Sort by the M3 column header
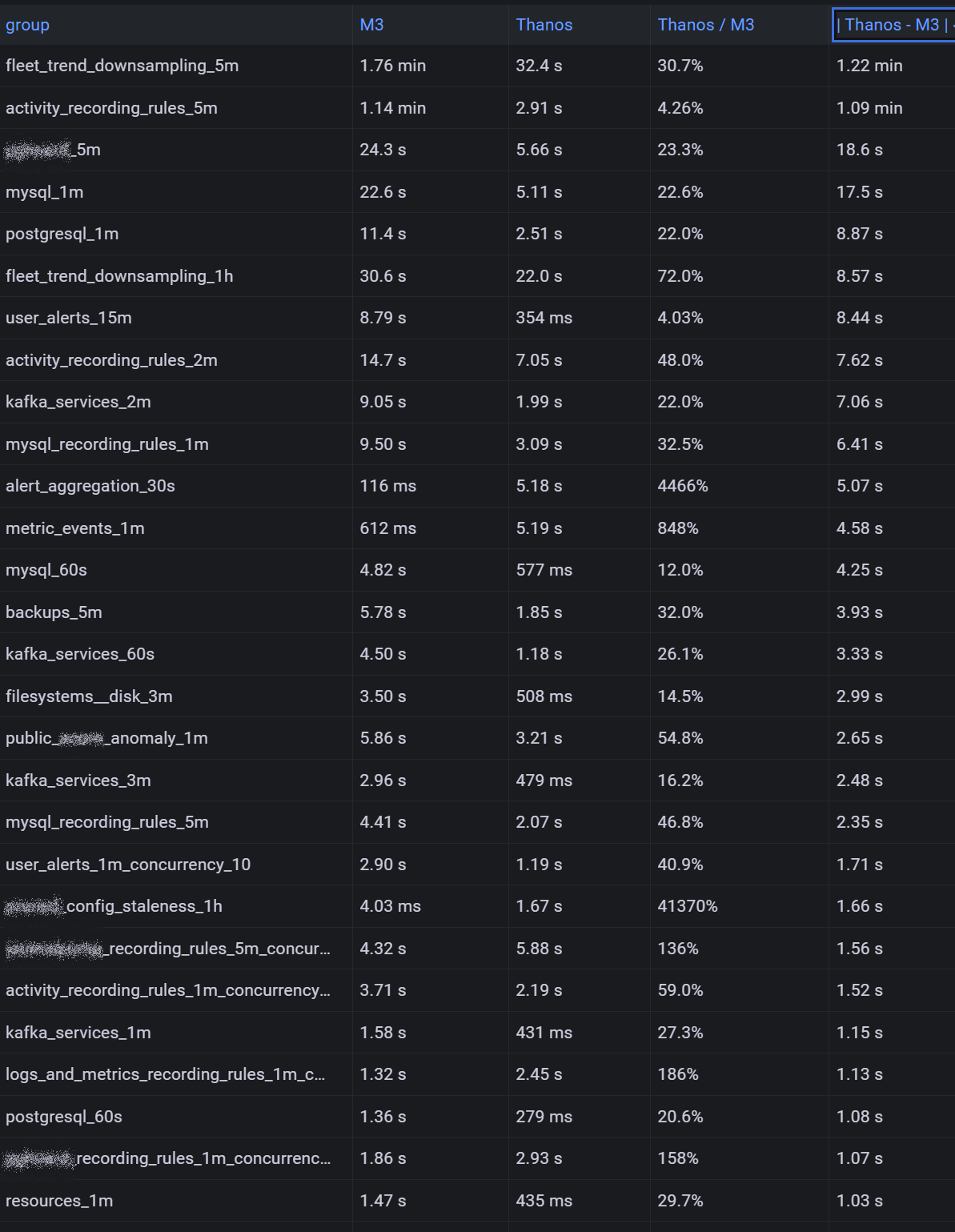 pos(371,25)
